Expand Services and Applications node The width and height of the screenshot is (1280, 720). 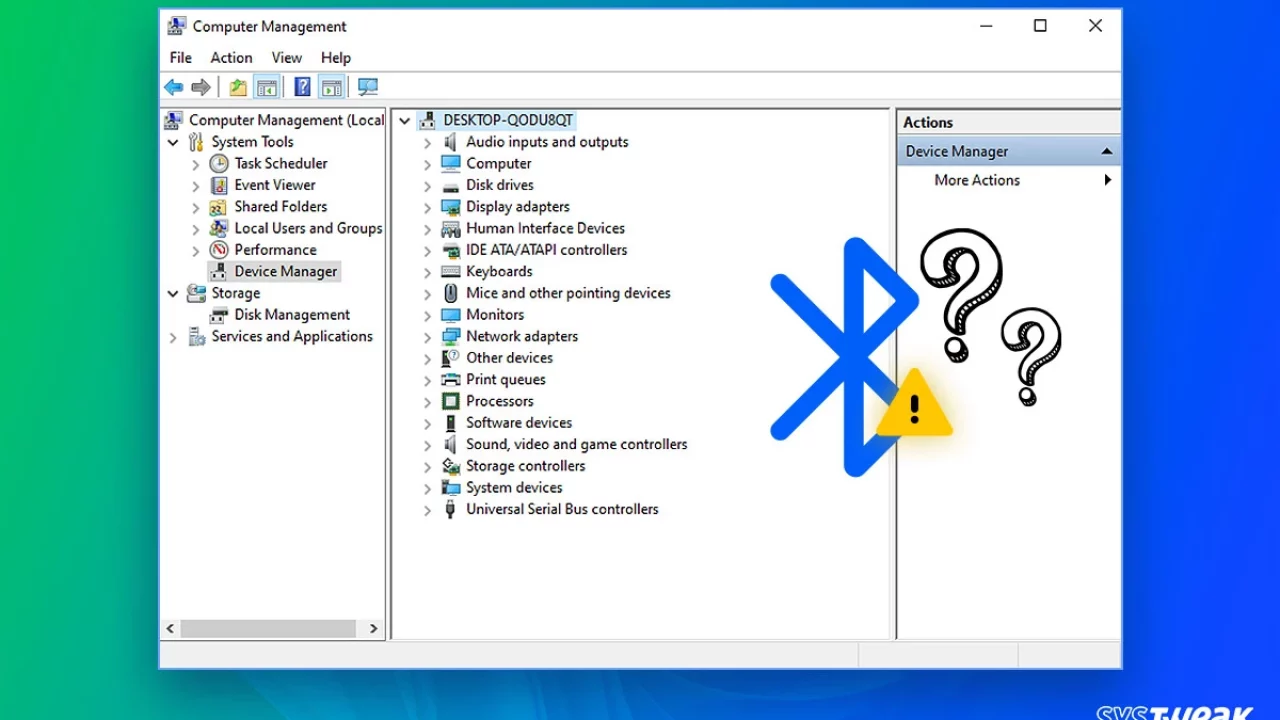coord(173,338)
